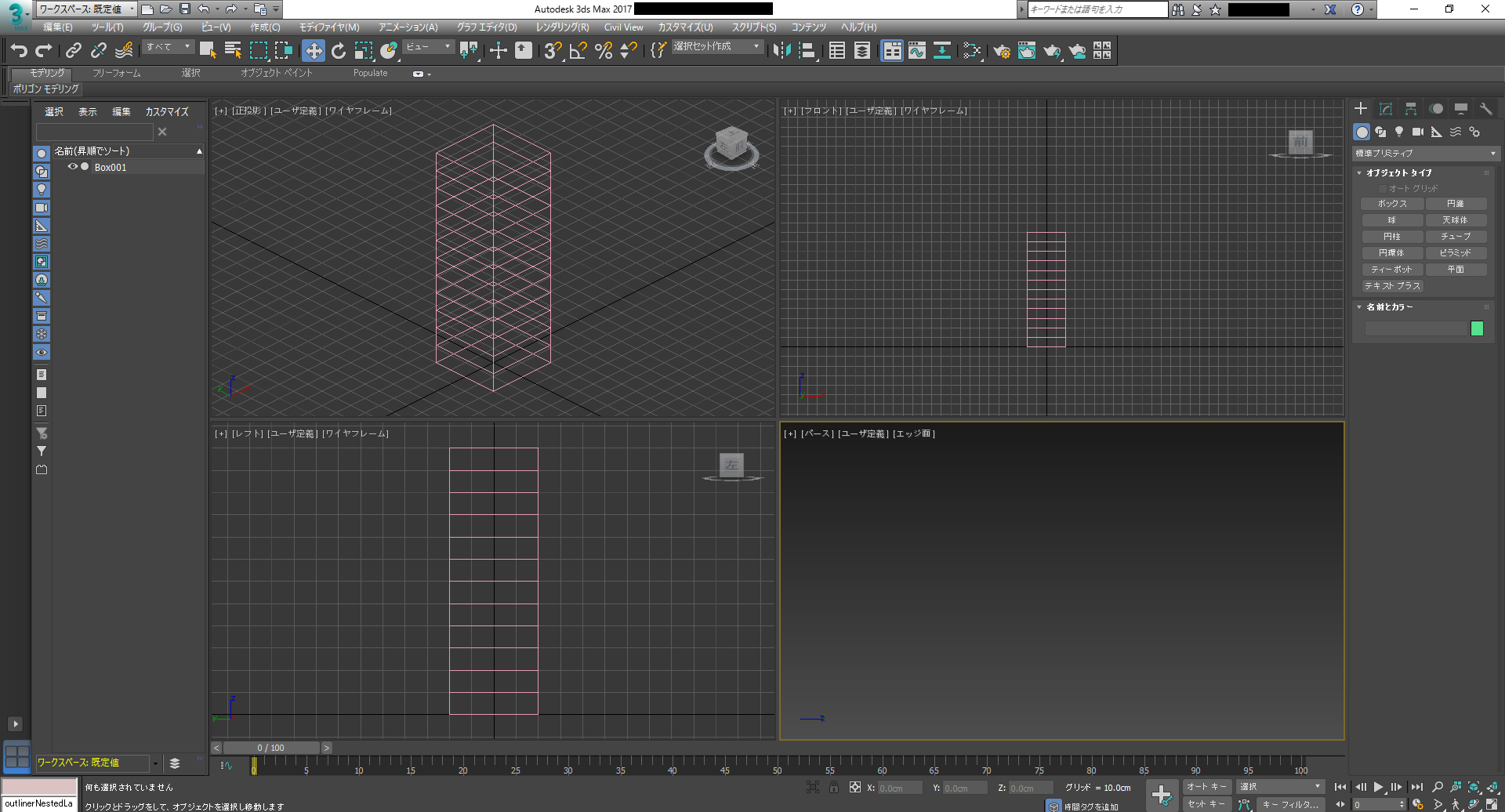Open the モディファイヤ(M) menu
Image resolution: width=1505 pixels, height=812 pixels.
tap(329, 27)
